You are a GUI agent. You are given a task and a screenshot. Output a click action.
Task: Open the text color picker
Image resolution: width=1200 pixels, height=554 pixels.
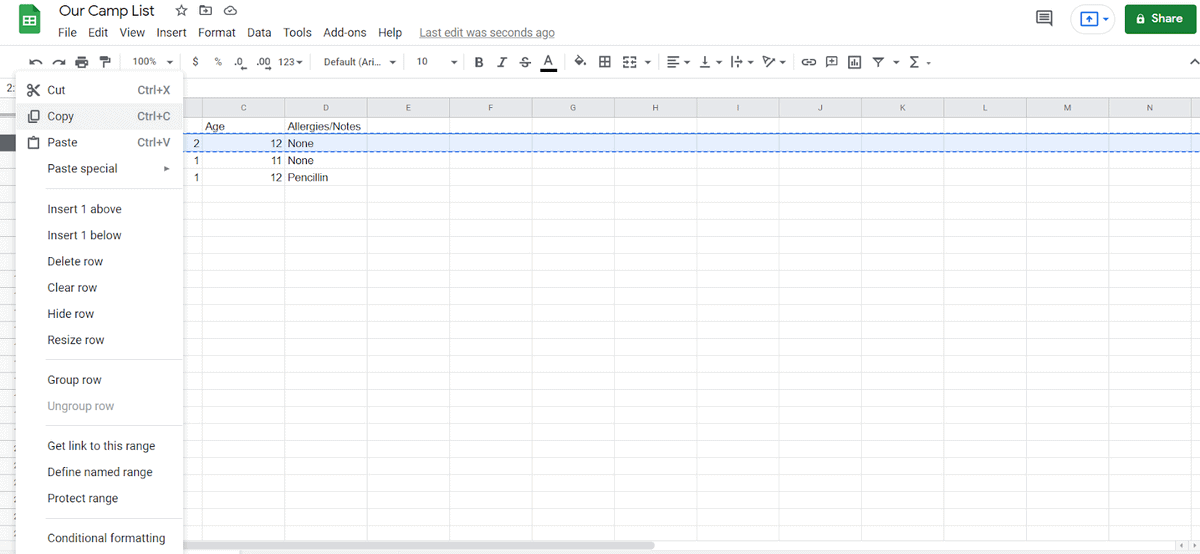coord(548,62)
